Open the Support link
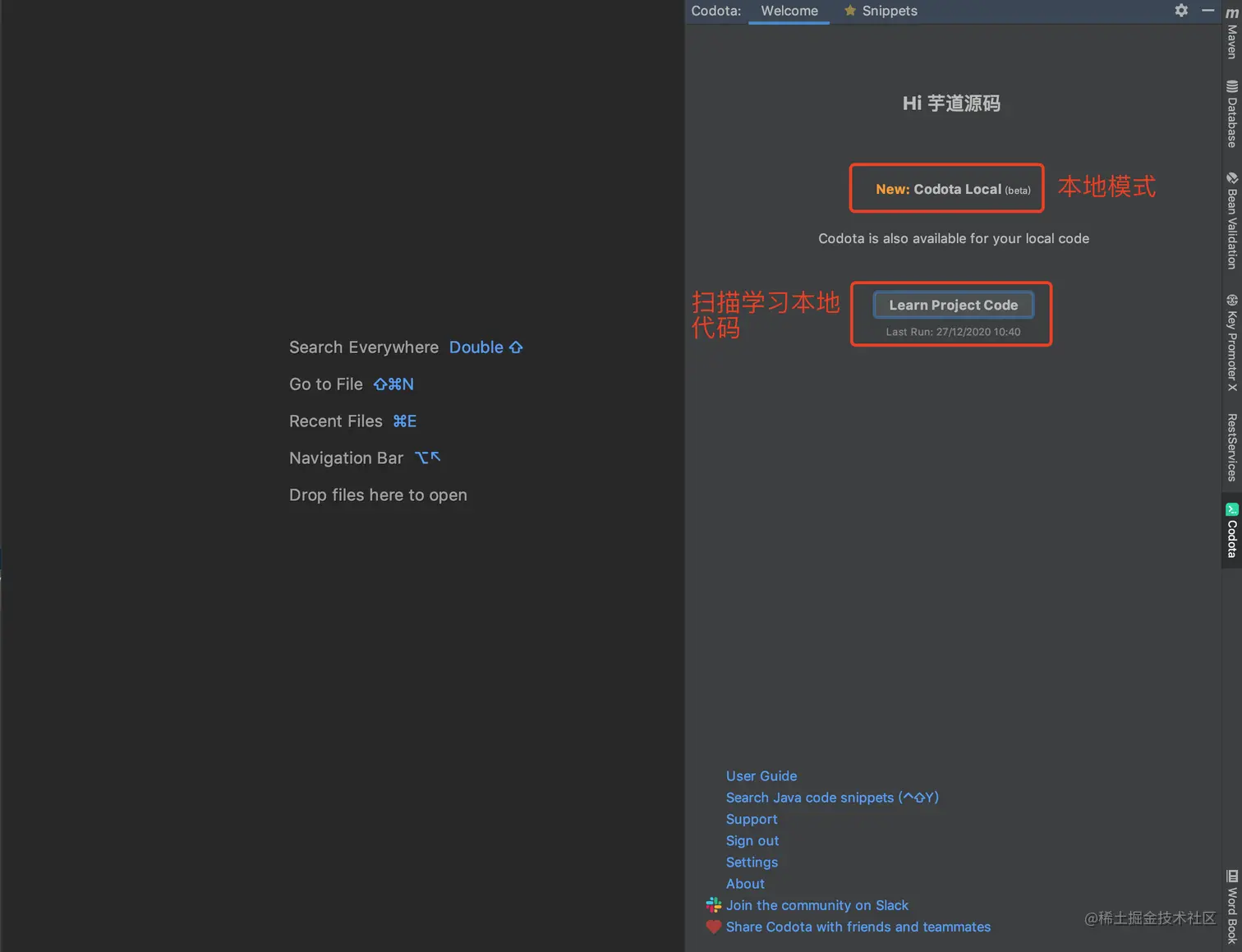1242x952 pixels. point(752,819)
